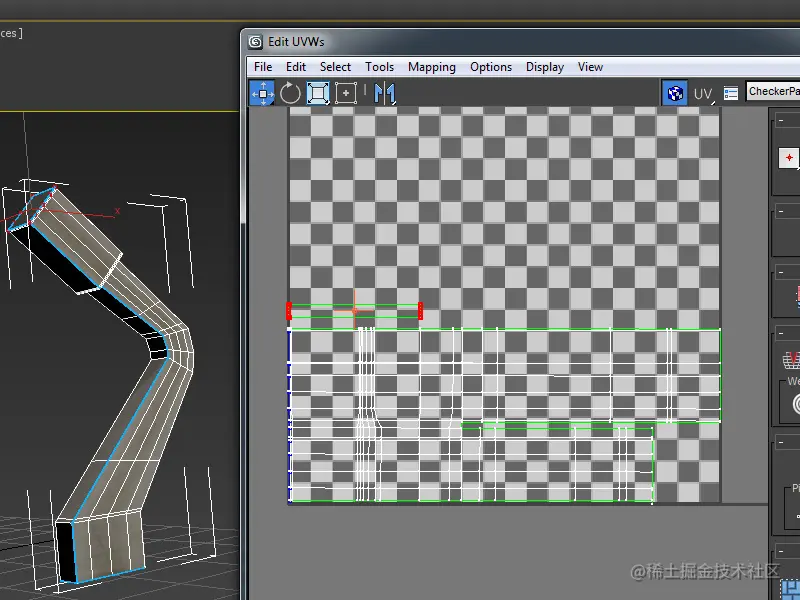Open the Options menu

[491, 67]
